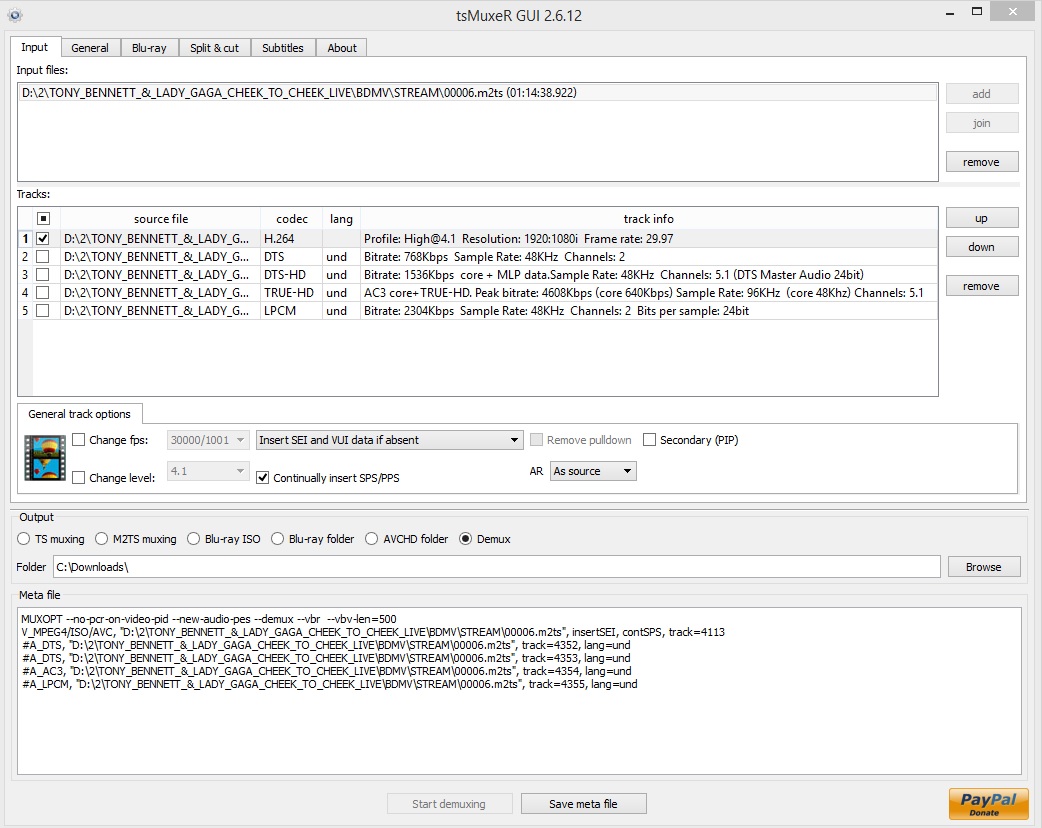
Task: Select the H.264 codec cell
Action: [x=291, y=239]
